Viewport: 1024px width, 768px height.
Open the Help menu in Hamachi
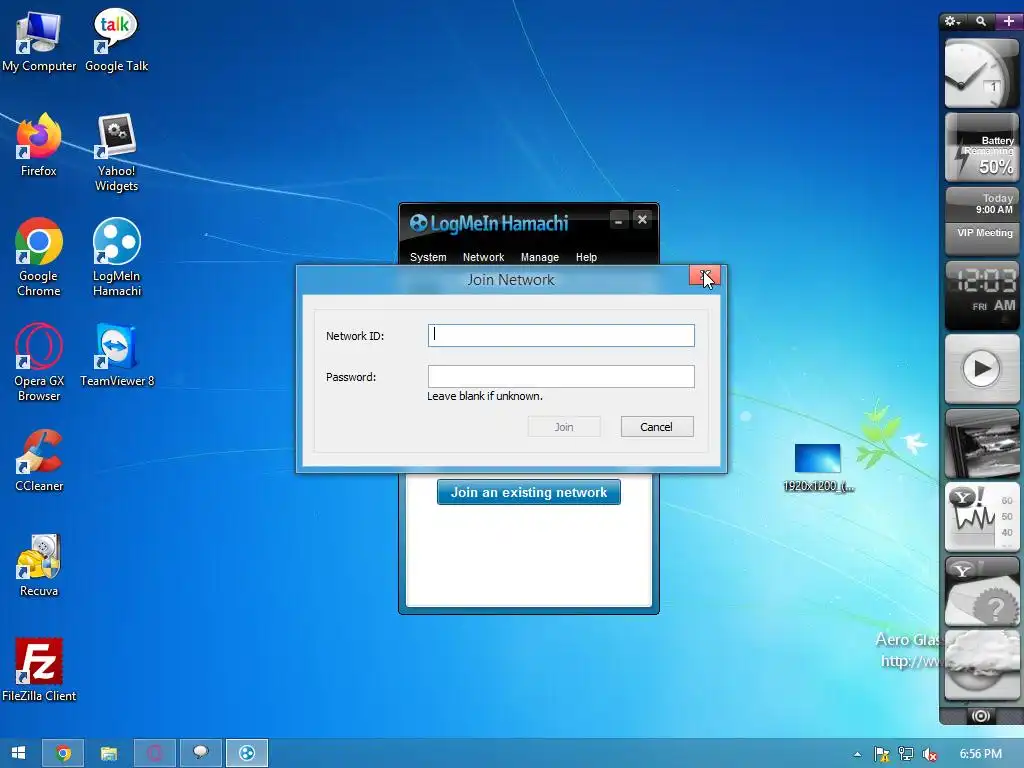click(x=586, y=257)
